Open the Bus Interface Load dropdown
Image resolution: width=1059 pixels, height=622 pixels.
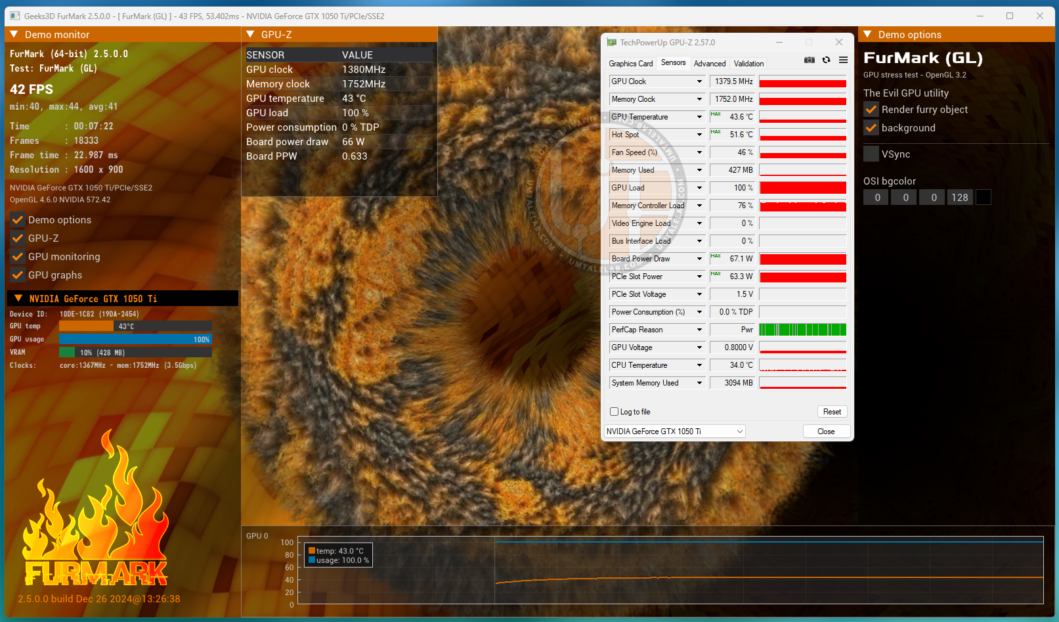[699, 241]
